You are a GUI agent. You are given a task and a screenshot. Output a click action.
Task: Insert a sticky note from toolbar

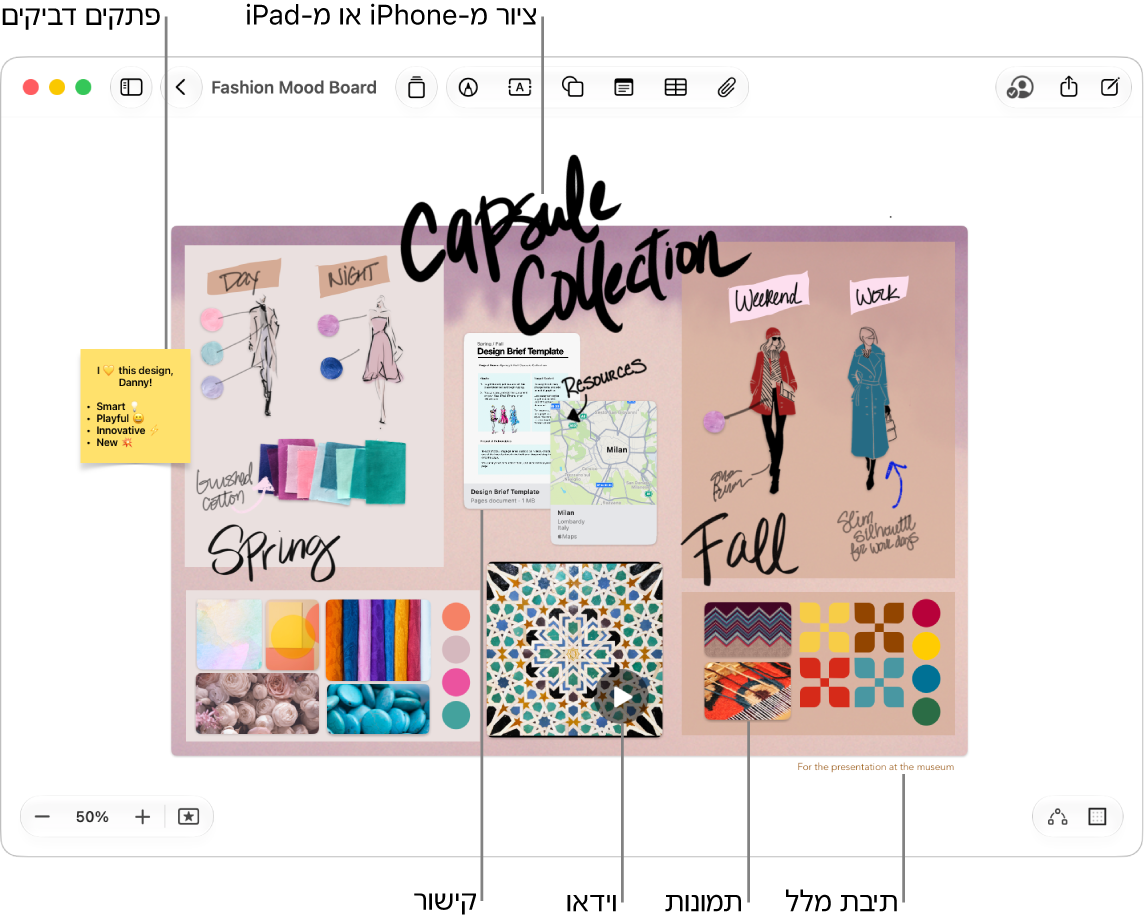417,88
